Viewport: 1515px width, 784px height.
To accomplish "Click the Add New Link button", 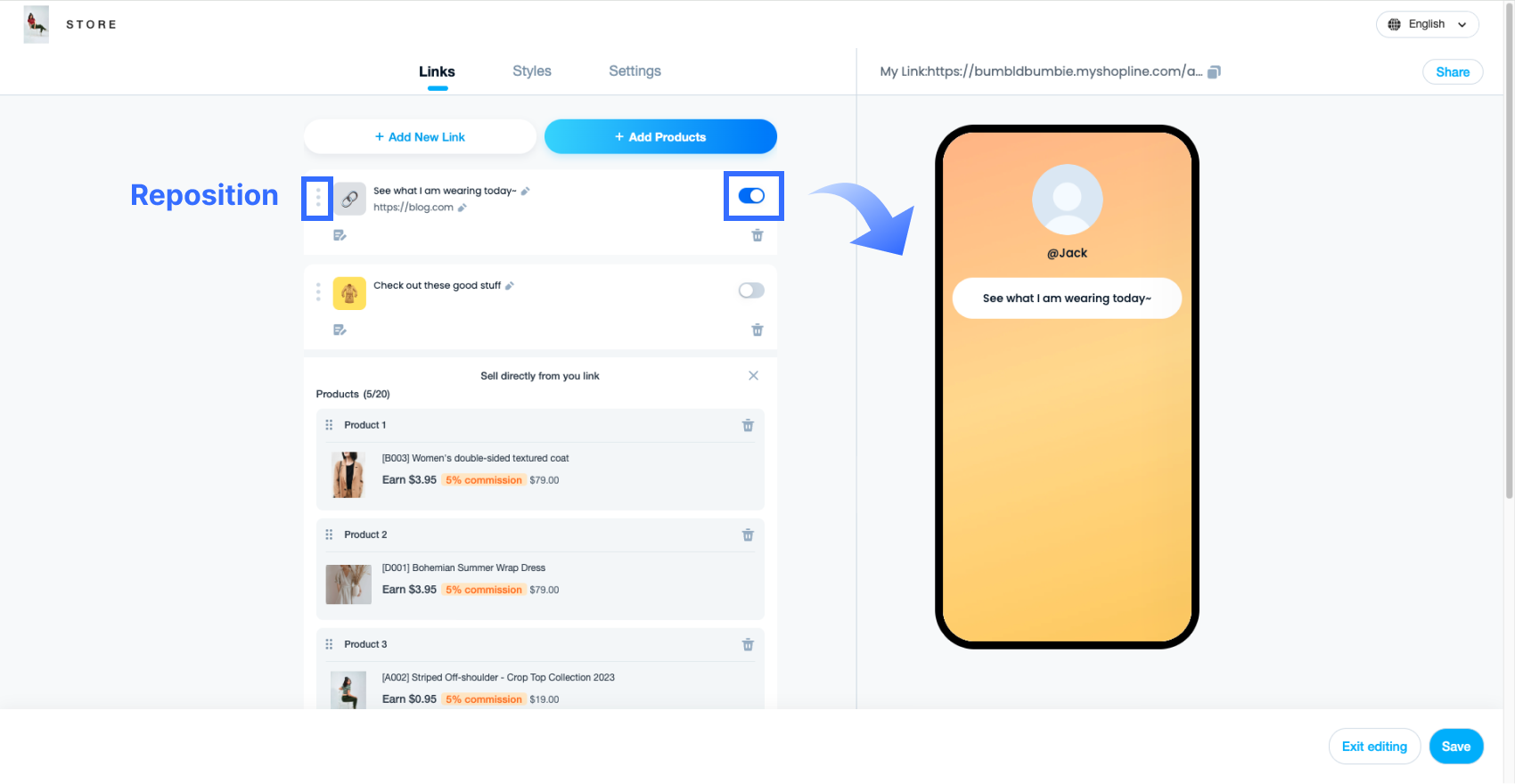I will 420,137.
